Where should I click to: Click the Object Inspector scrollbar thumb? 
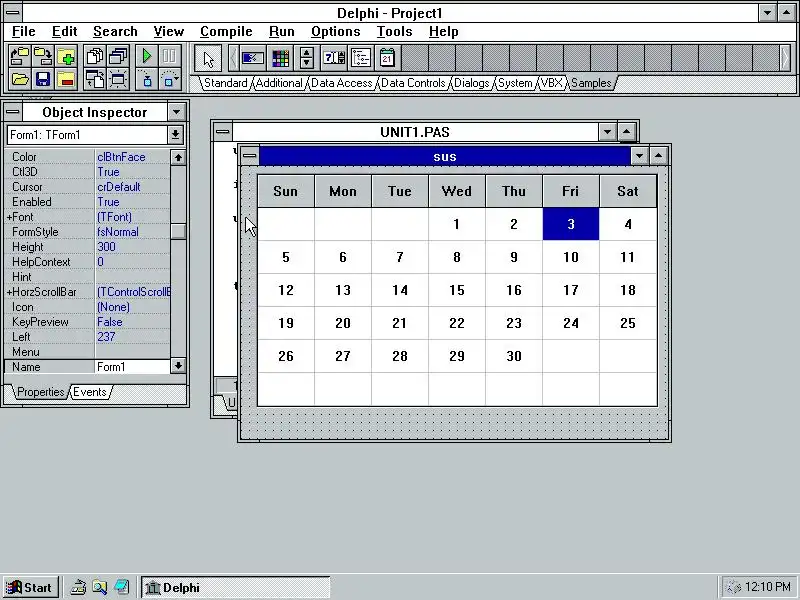pos(178,231)
